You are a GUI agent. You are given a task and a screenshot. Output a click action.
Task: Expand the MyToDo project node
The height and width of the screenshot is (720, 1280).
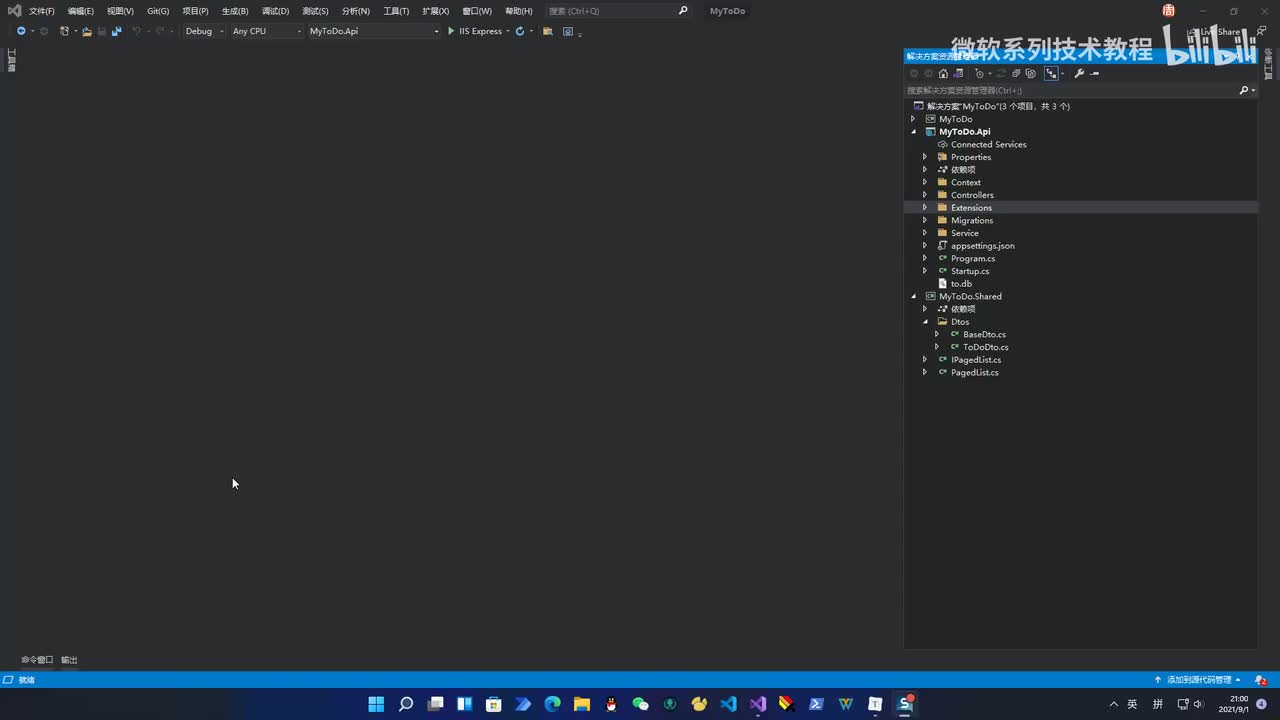913,119
